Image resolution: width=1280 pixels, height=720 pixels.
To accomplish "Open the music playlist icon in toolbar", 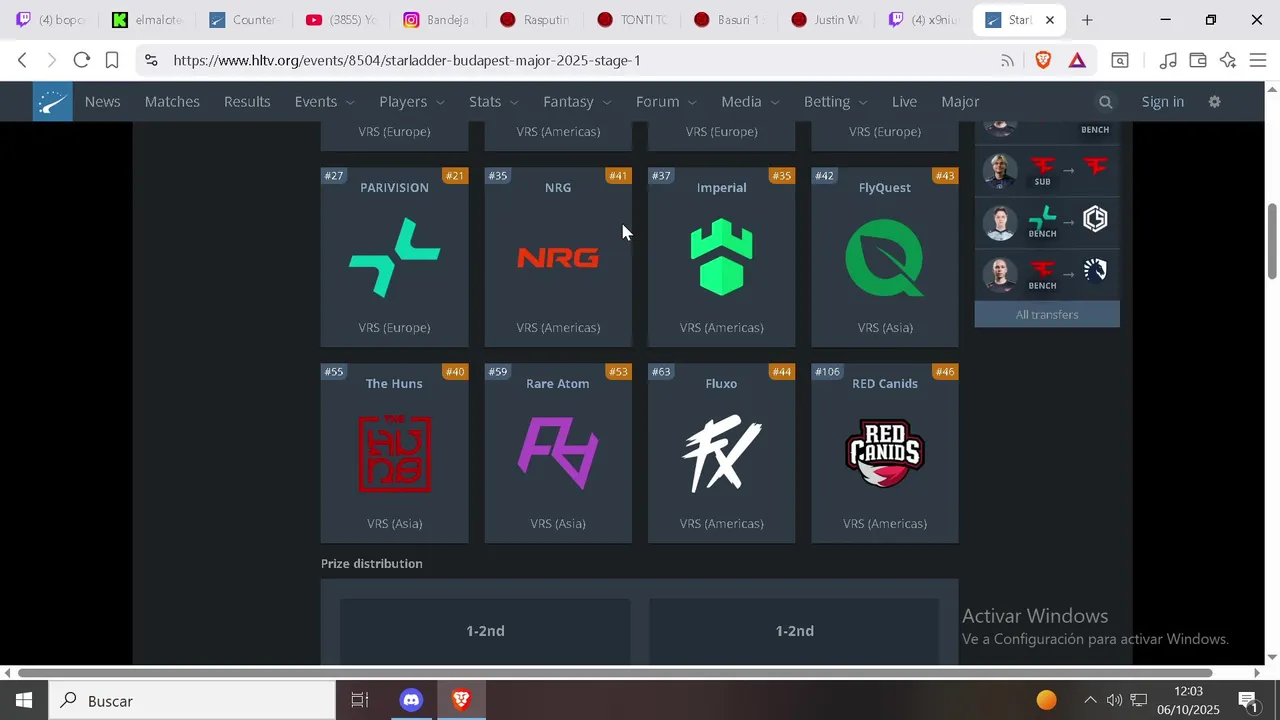I will (1168, 60).
